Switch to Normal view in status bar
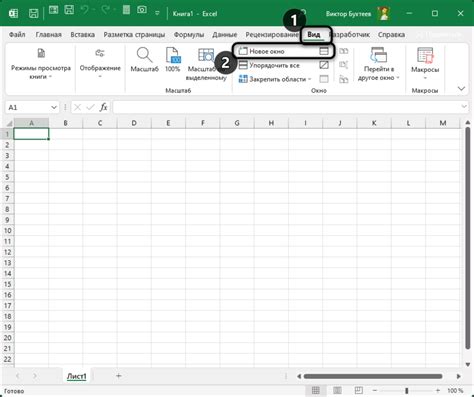The width and height of the screenshot is (474, 397). point(316,390)
